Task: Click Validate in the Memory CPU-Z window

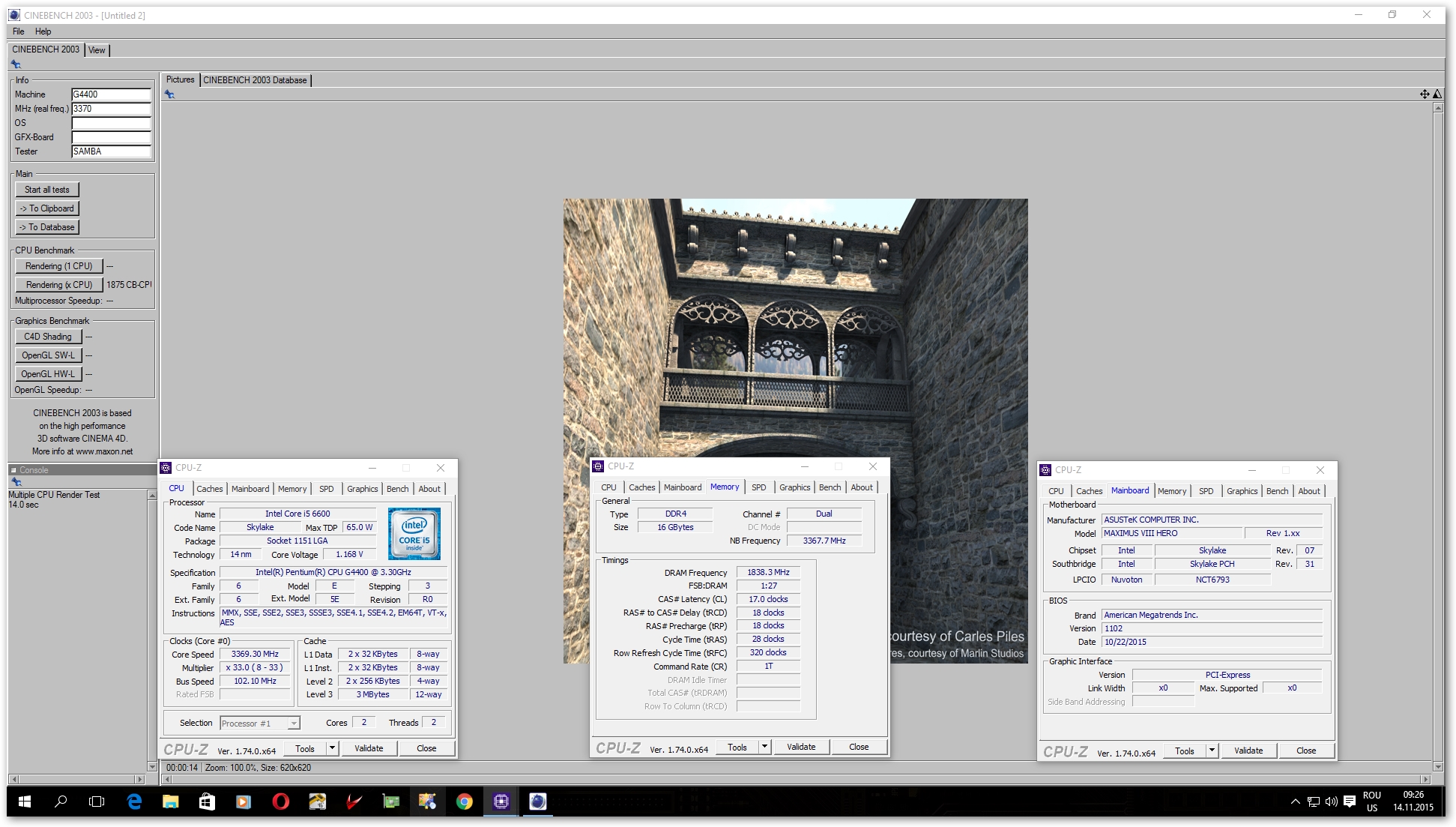Action: click(x=801, y=747)
